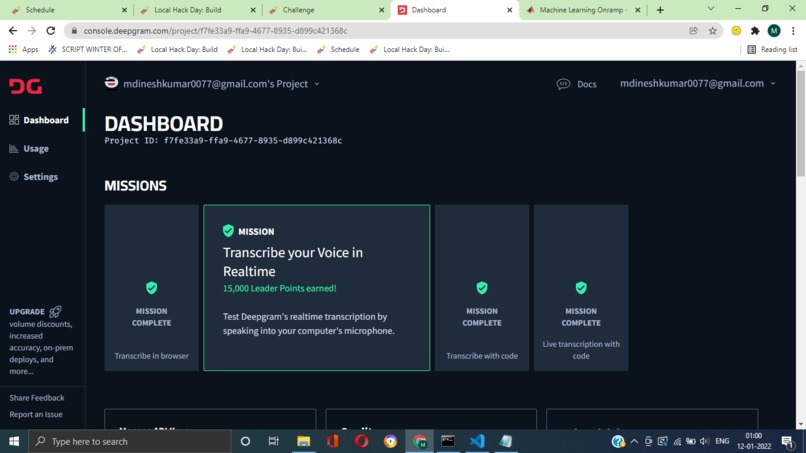Image resolution: width=806 pixels, height=453 pixels.
Task: Switch to the Schedule browser tab
Action: coord(67,10)
